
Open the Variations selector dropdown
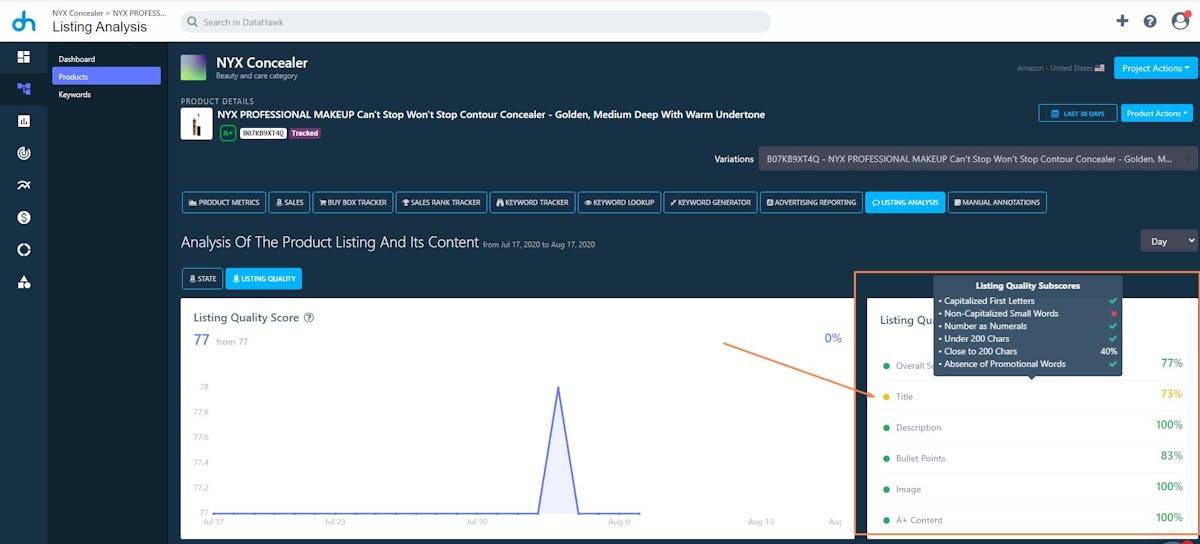(977, 159)
